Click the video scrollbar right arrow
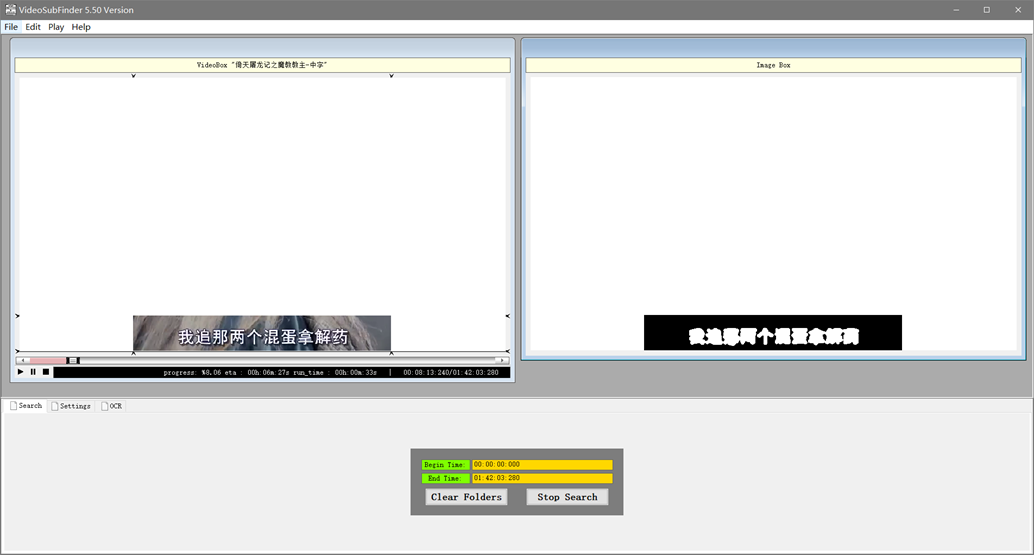The width and height of the screenshot is (1034, 555). 502,361
